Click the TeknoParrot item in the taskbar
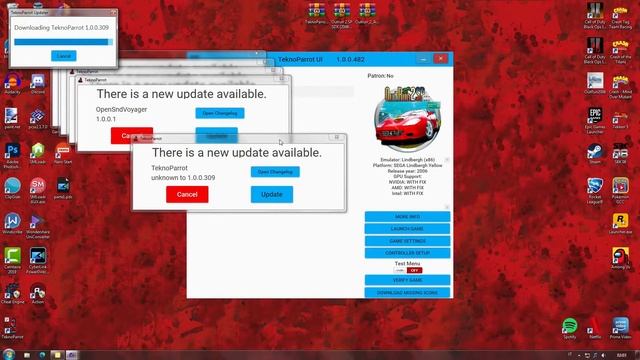Viewport: 640px width, 360px height. point(72,355)
